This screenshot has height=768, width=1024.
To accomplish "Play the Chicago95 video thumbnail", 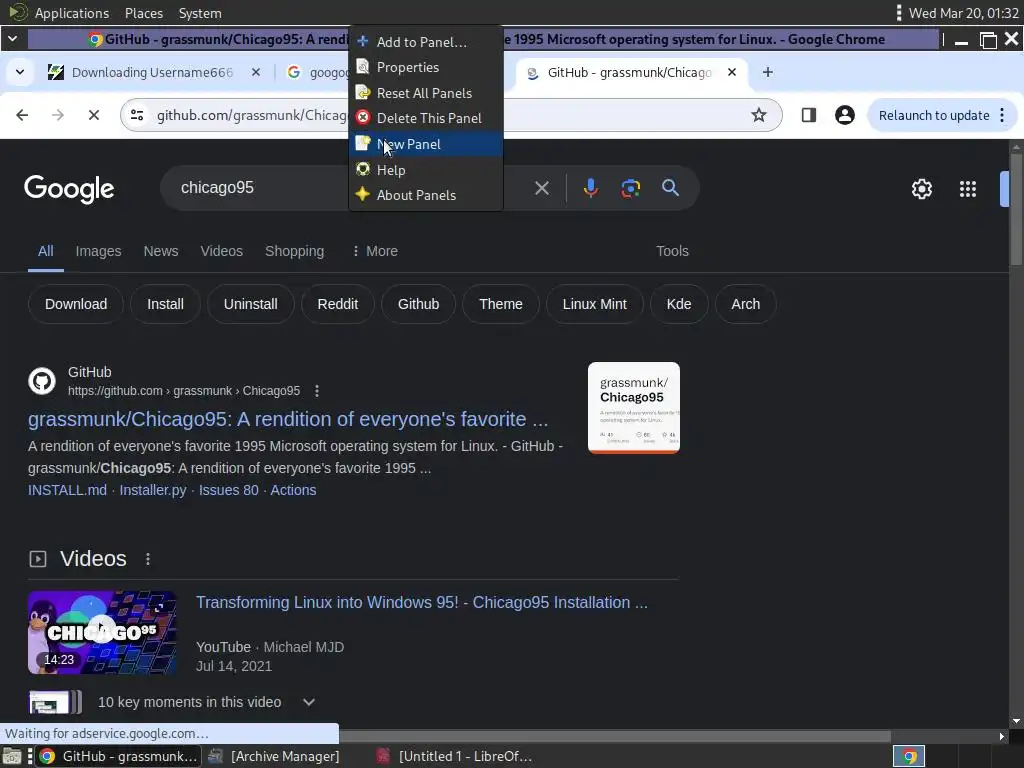I will point(102,632).
